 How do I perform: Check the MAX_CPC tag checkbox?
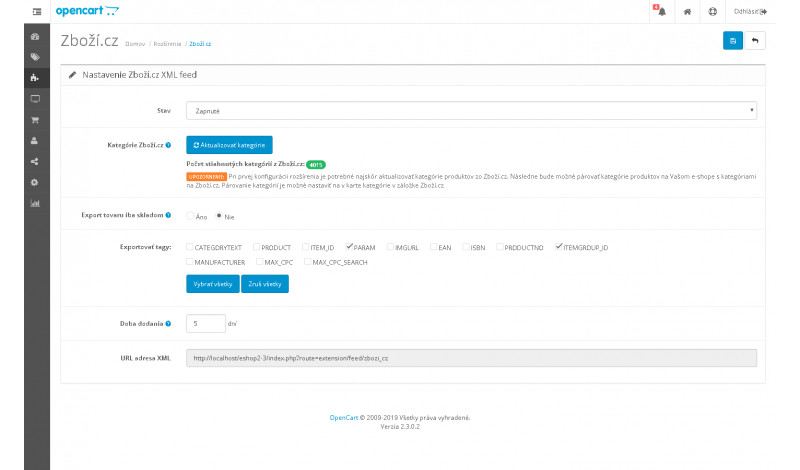[259, 262]
